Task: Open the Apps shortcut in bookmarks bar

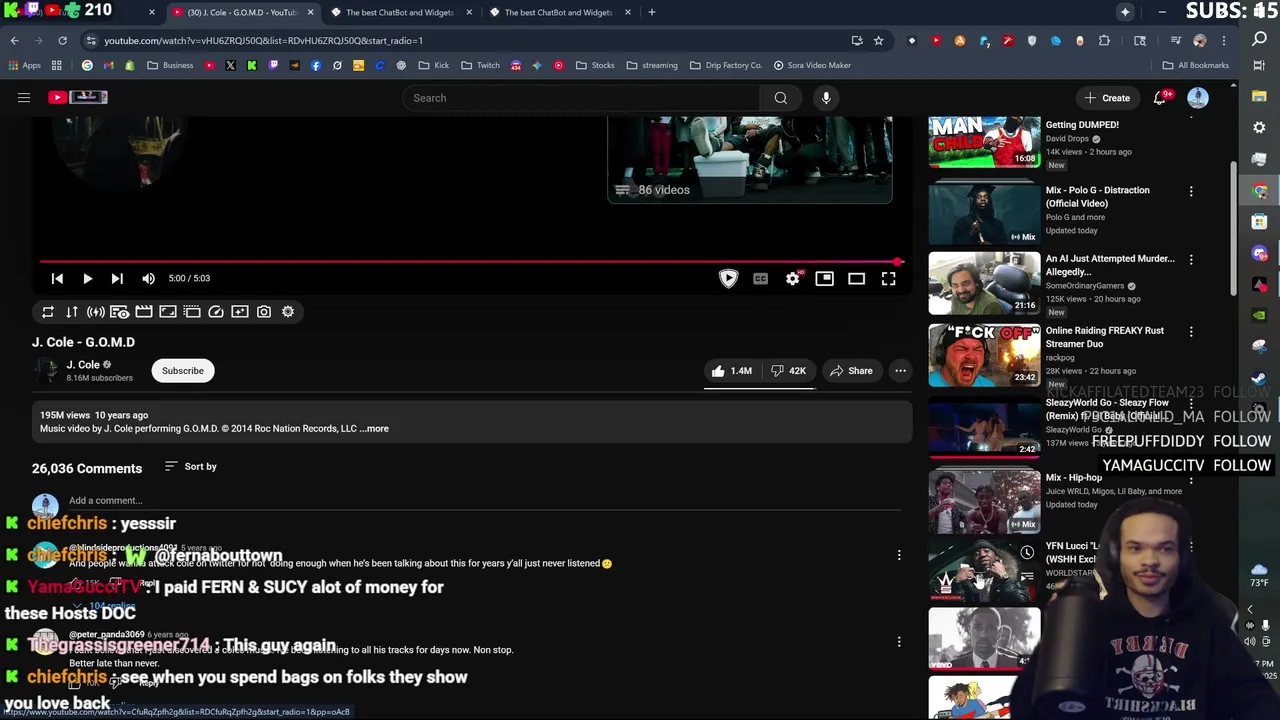Action: pos(25,65)
